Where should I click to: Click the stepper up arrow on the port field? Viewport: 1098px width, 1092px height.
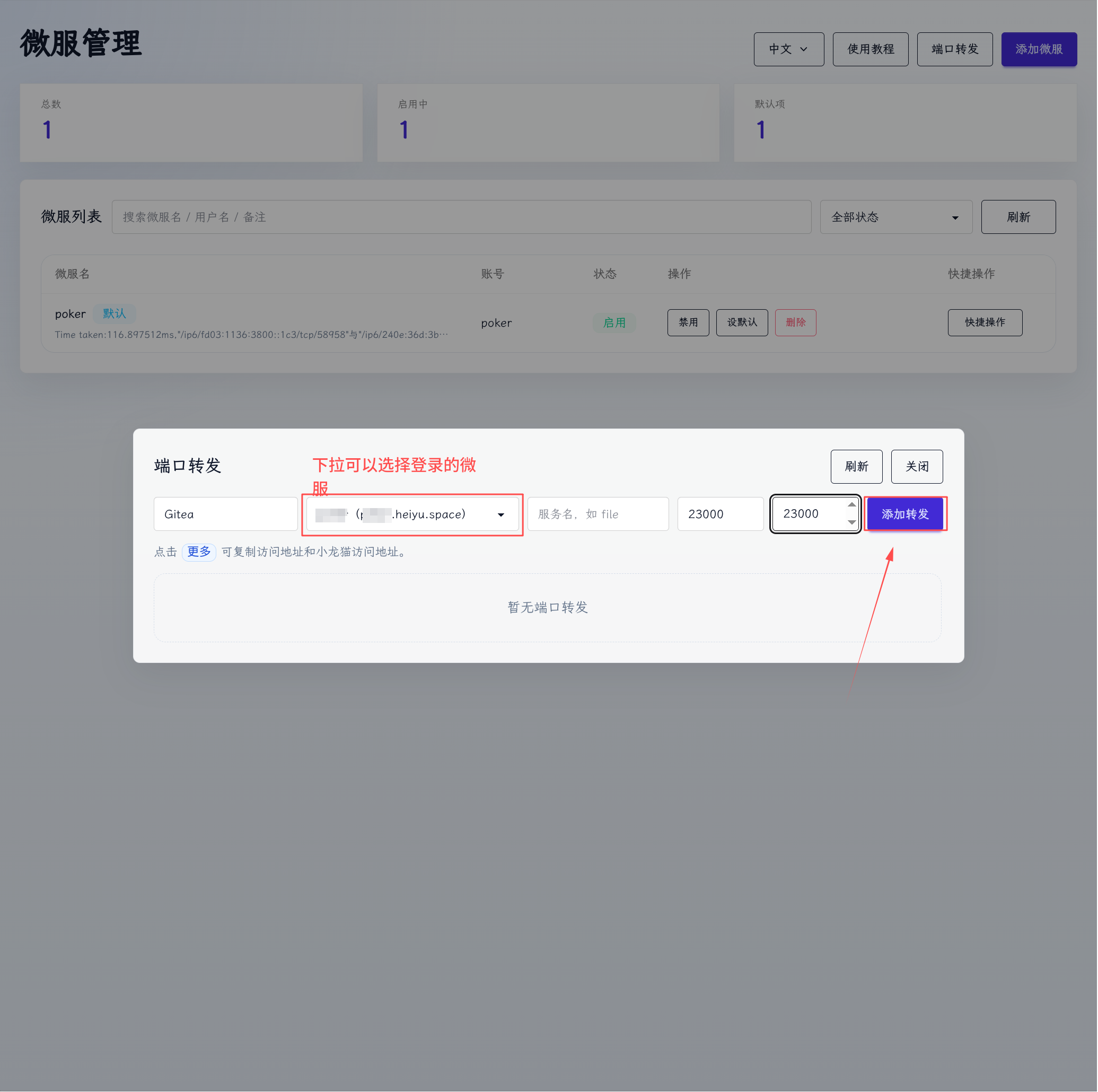click(852, 505)
